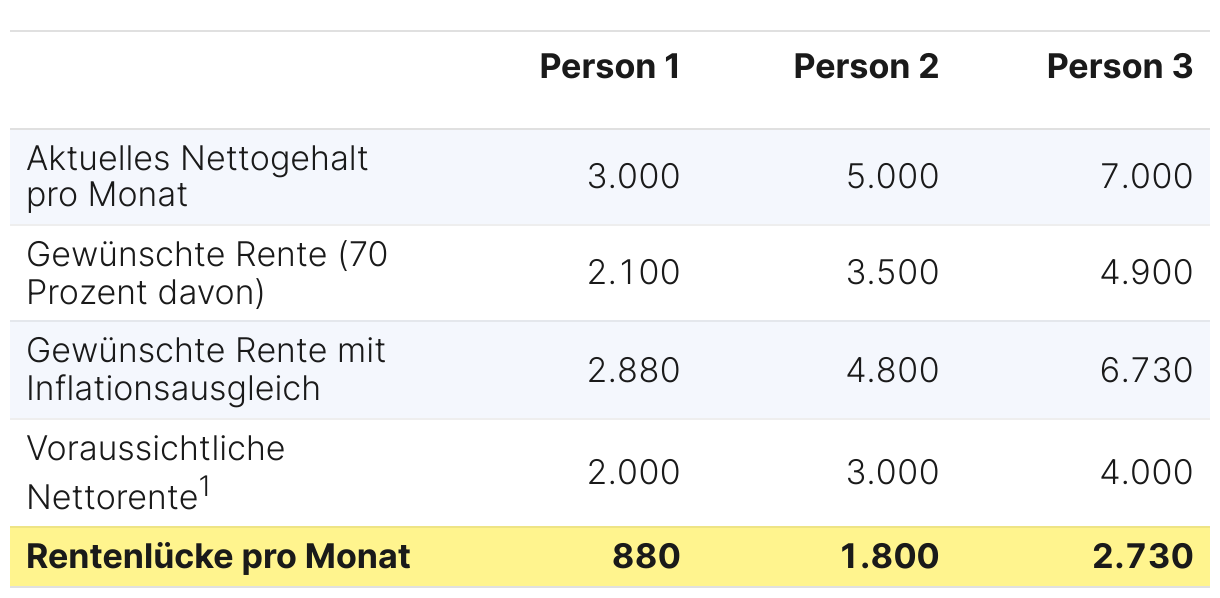Image resolution: width=1220 pixels, height=598 pixels.
Task: Click the 6.730 inflation-adjusted cell
Action: click(1146, 370)
